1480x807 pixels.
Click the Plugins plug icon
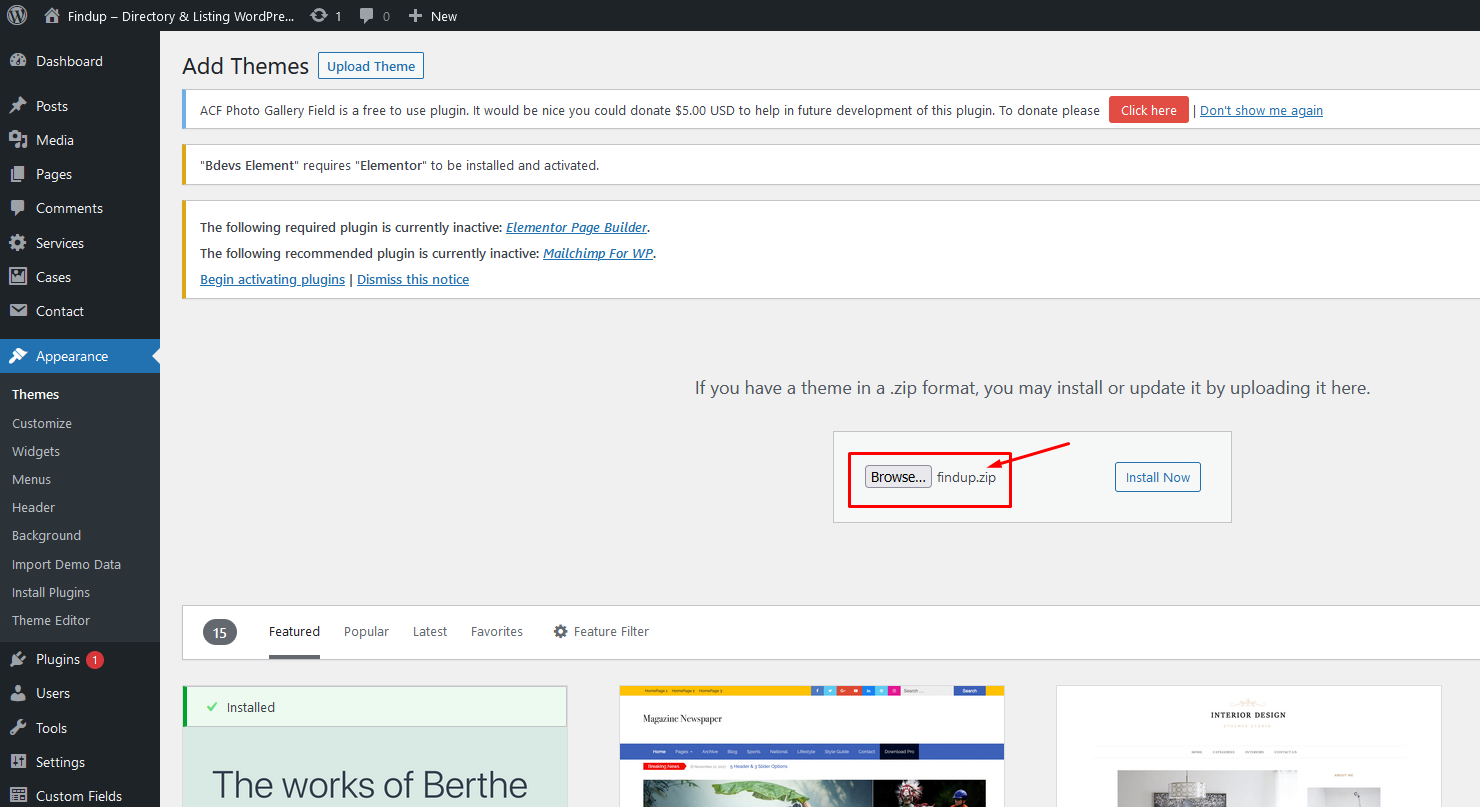tap(18, 659)
